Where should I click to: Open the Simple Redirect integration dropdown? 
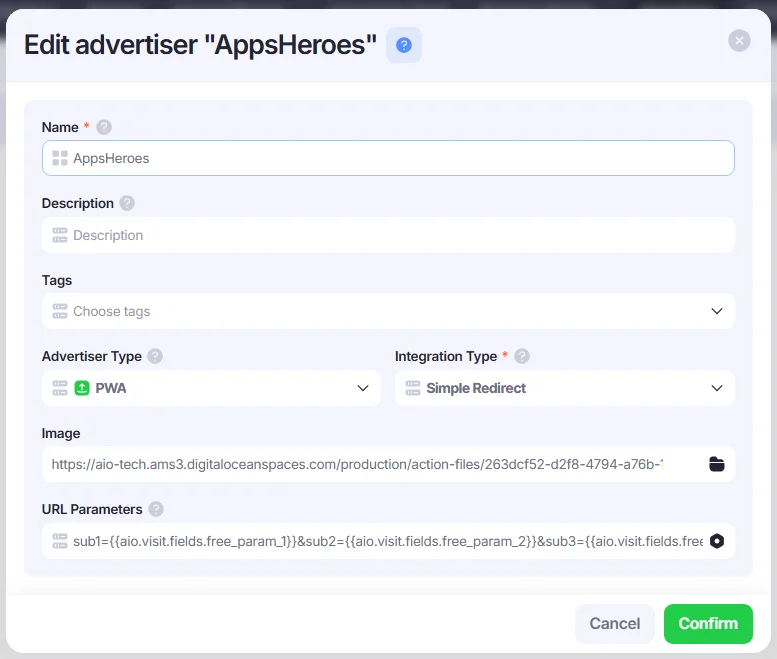pos(564,388)
